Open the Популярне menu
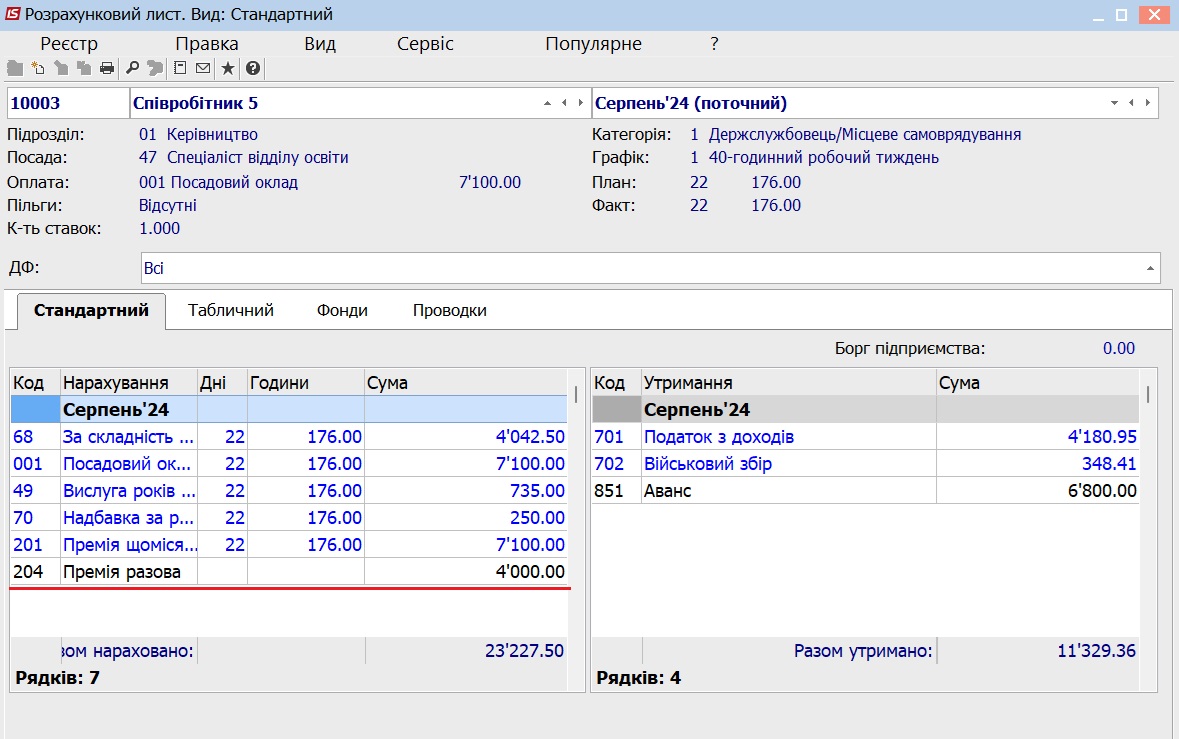Image resolution: width=1179 pixels, height=739 pixels. click(593, 44)
